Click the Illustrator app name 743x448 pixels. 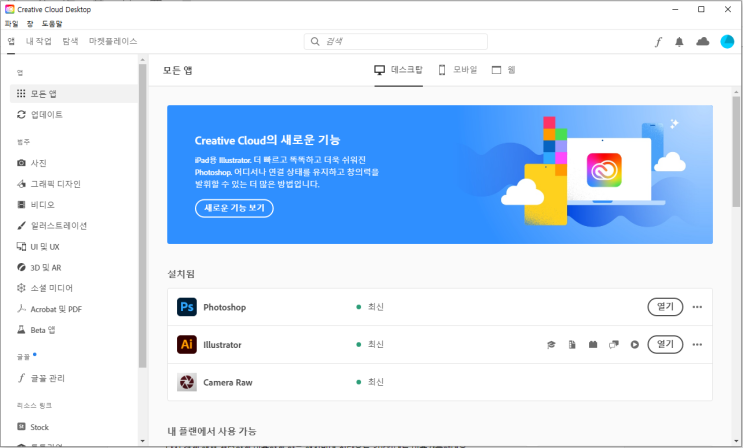[x=222, y=345]
